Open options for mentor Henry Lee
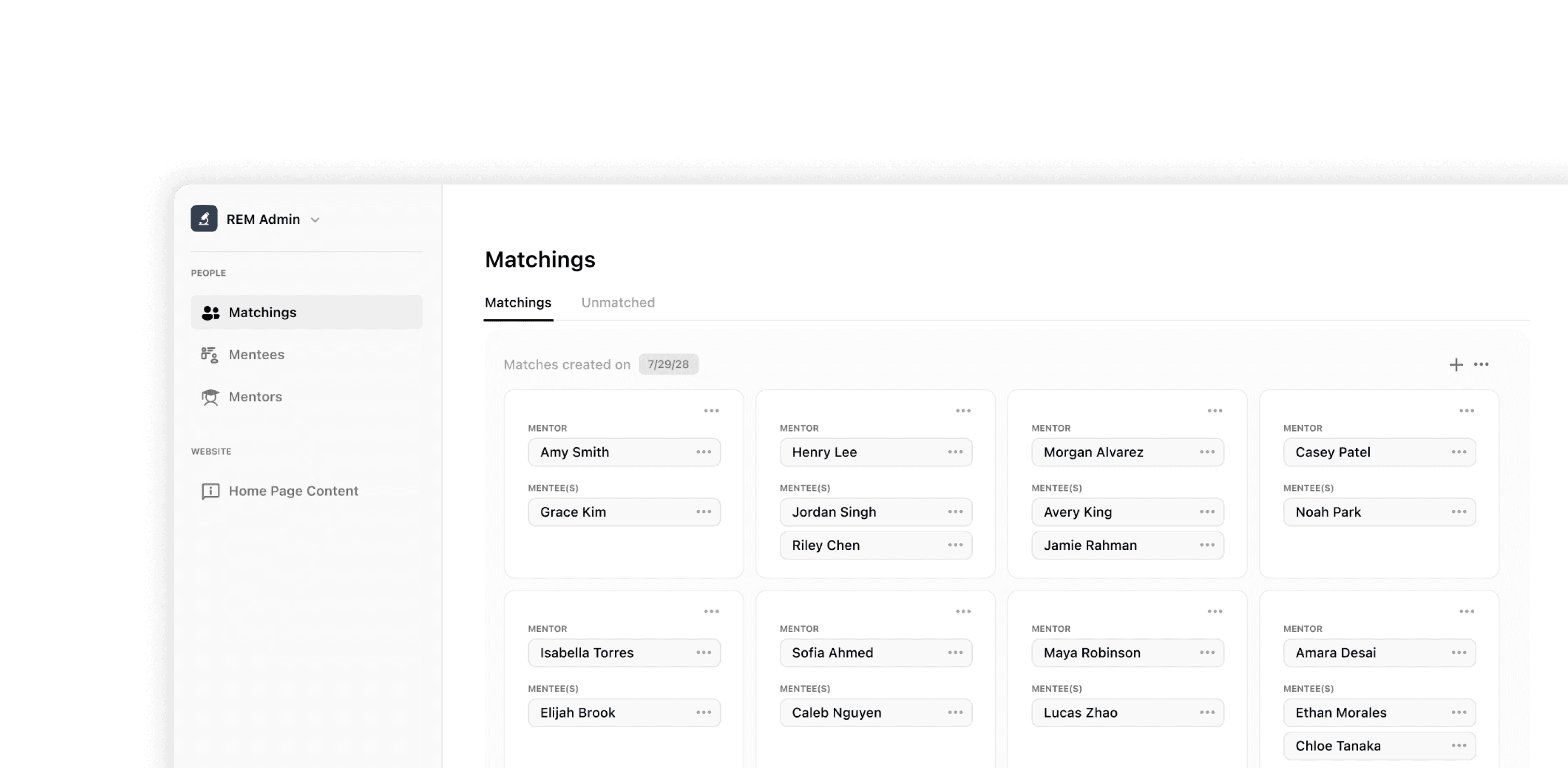The height and width of the screenshot is (768, 1568). tap(955, 452)
